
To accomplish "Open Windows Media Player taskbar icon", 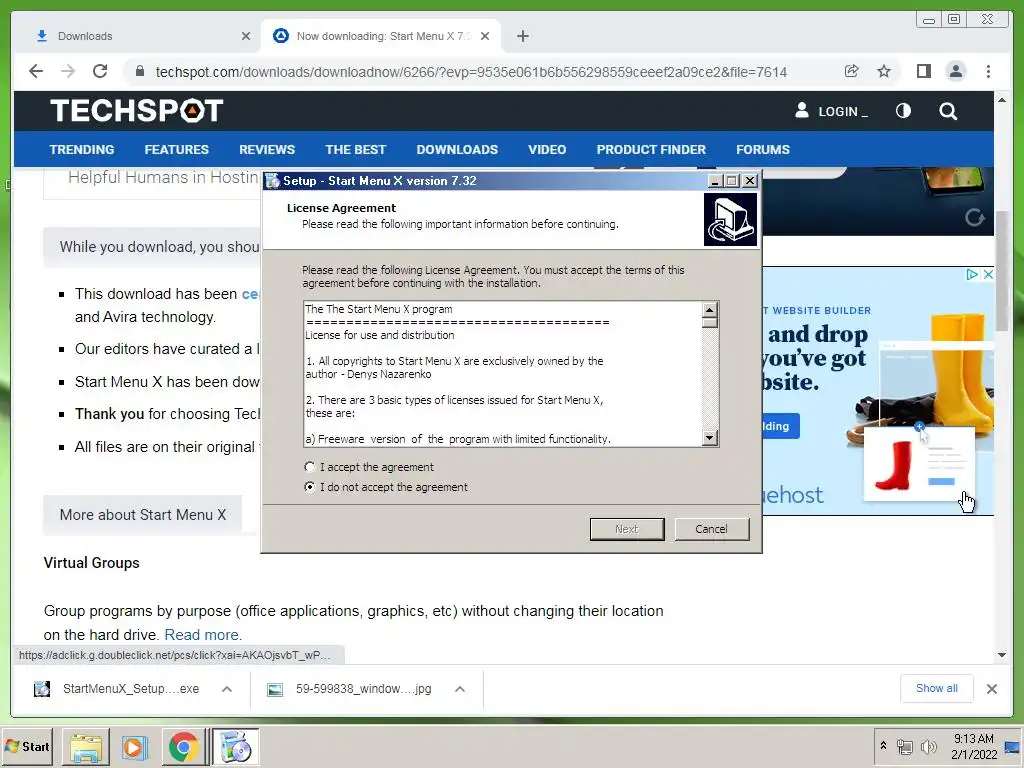I will click(134, 747).
